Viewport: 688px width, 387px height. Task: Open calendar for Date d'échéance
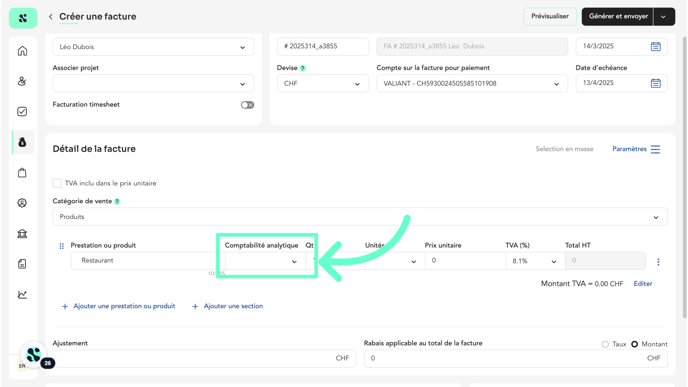coord(656,83)
